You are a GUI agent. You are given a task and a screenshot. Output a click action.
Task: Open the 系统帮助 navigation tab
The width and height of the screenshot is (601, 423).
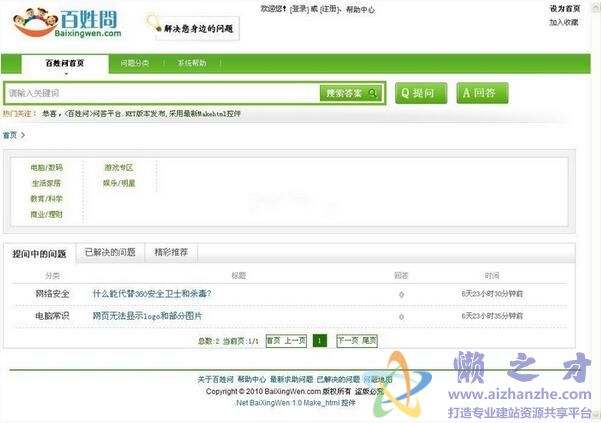(192, 63)
